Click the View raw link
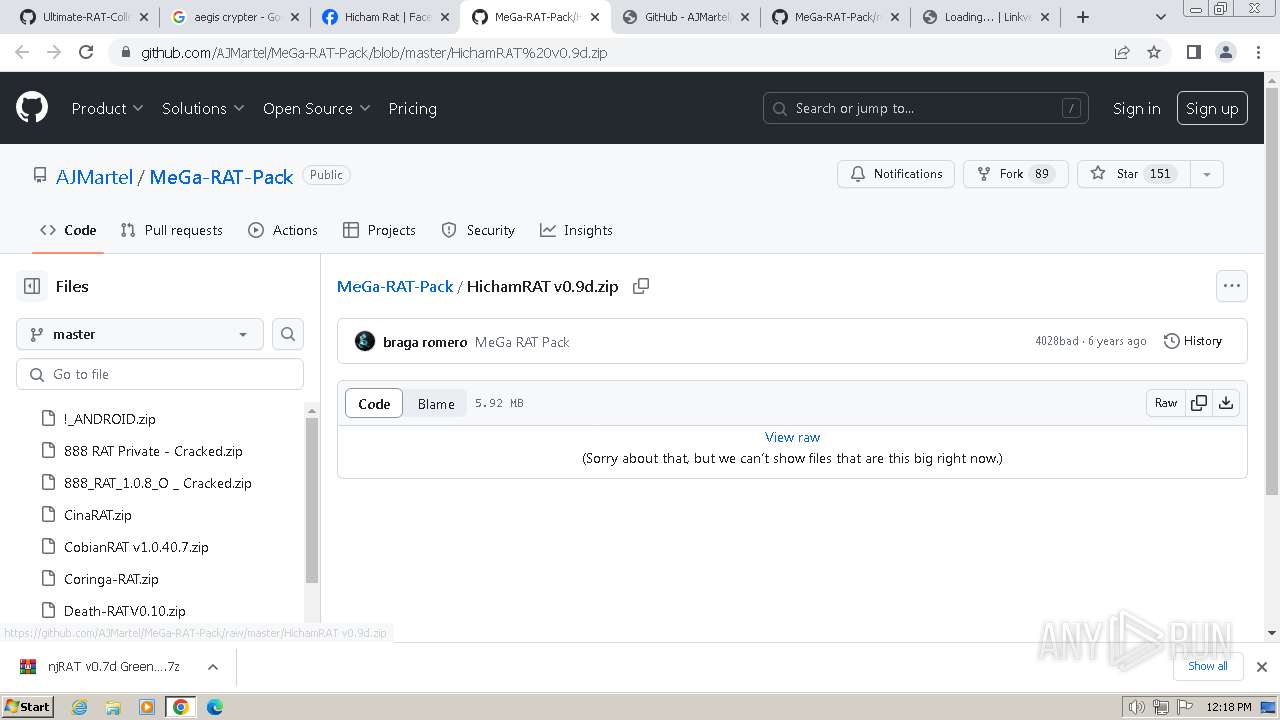1280x720 pixels. (x=792, y=437)
